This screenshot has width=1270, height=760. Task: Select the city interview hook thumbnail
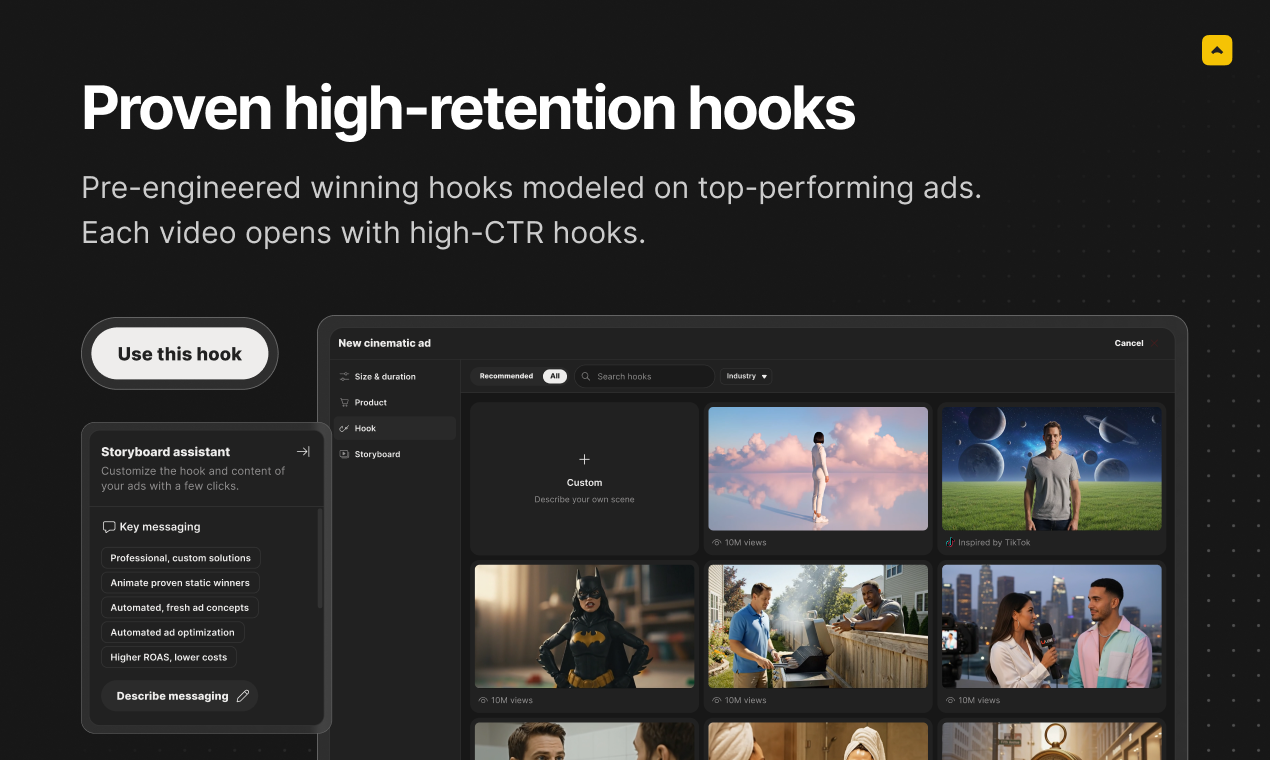pyautogui.click(x=1052, y=626)
